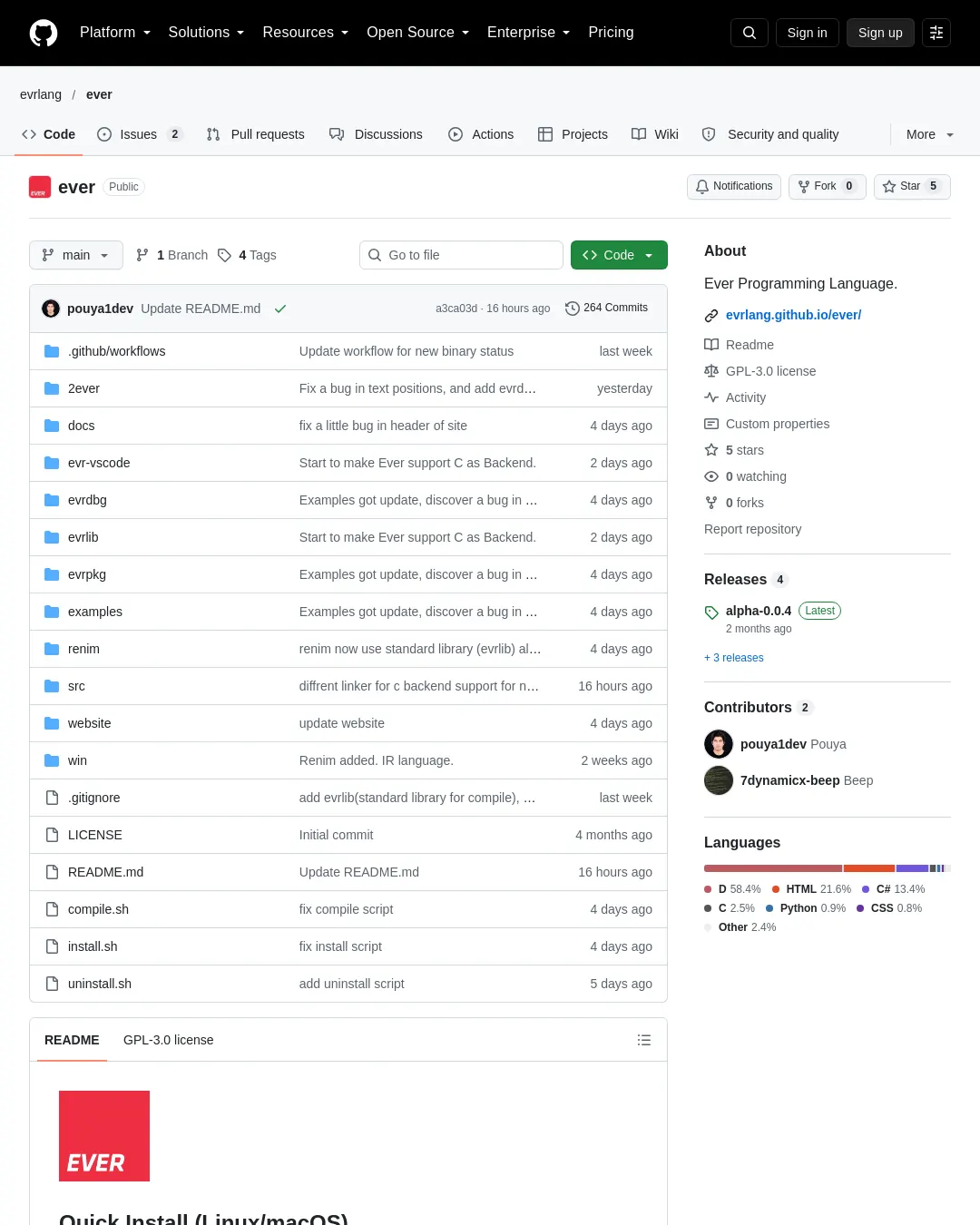Click the tag icon next to alpha-0.0.4

[x=711, y=612]
